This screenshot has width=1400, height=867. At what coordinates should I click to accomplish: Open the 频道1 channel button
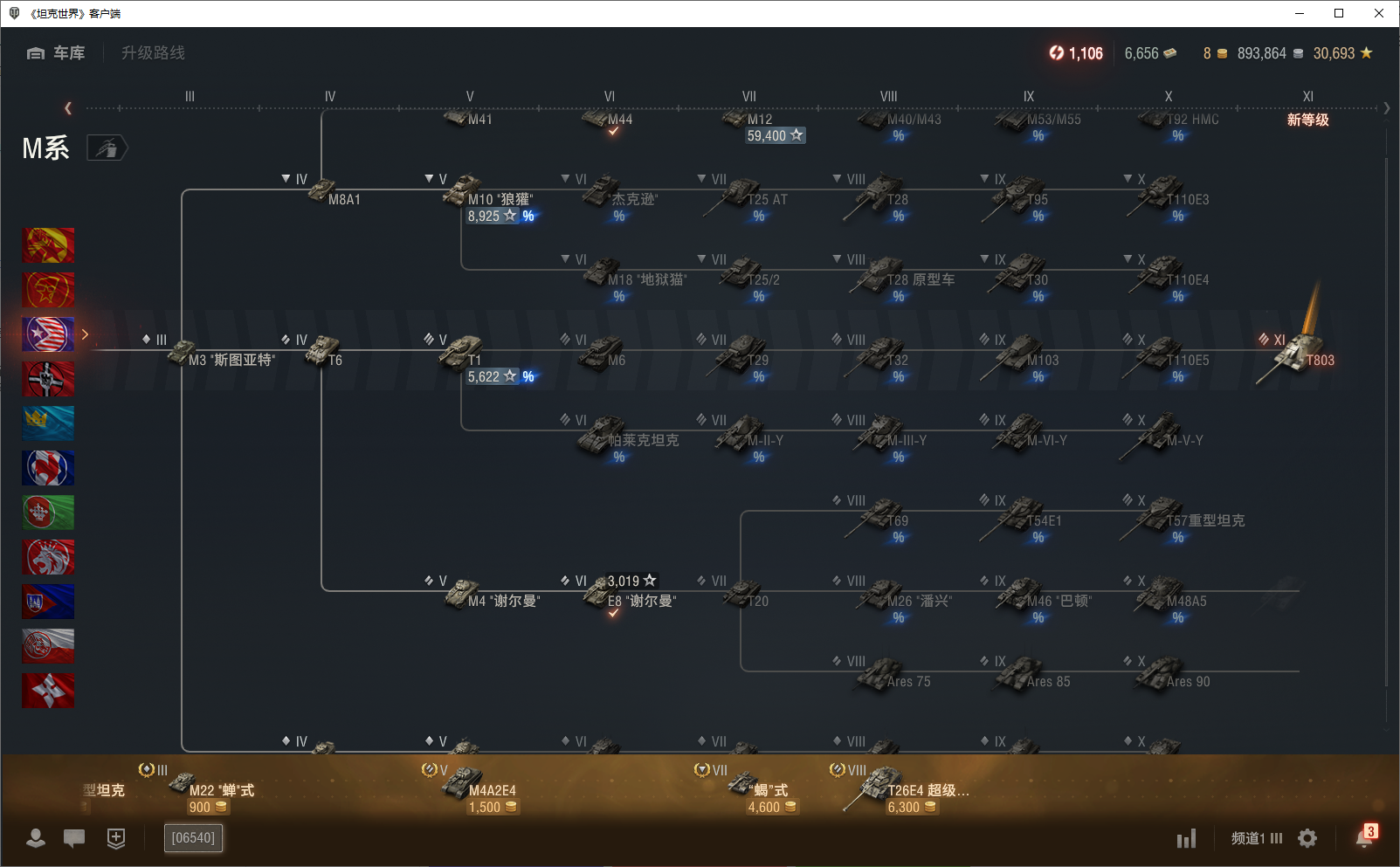coord(1256,838)
